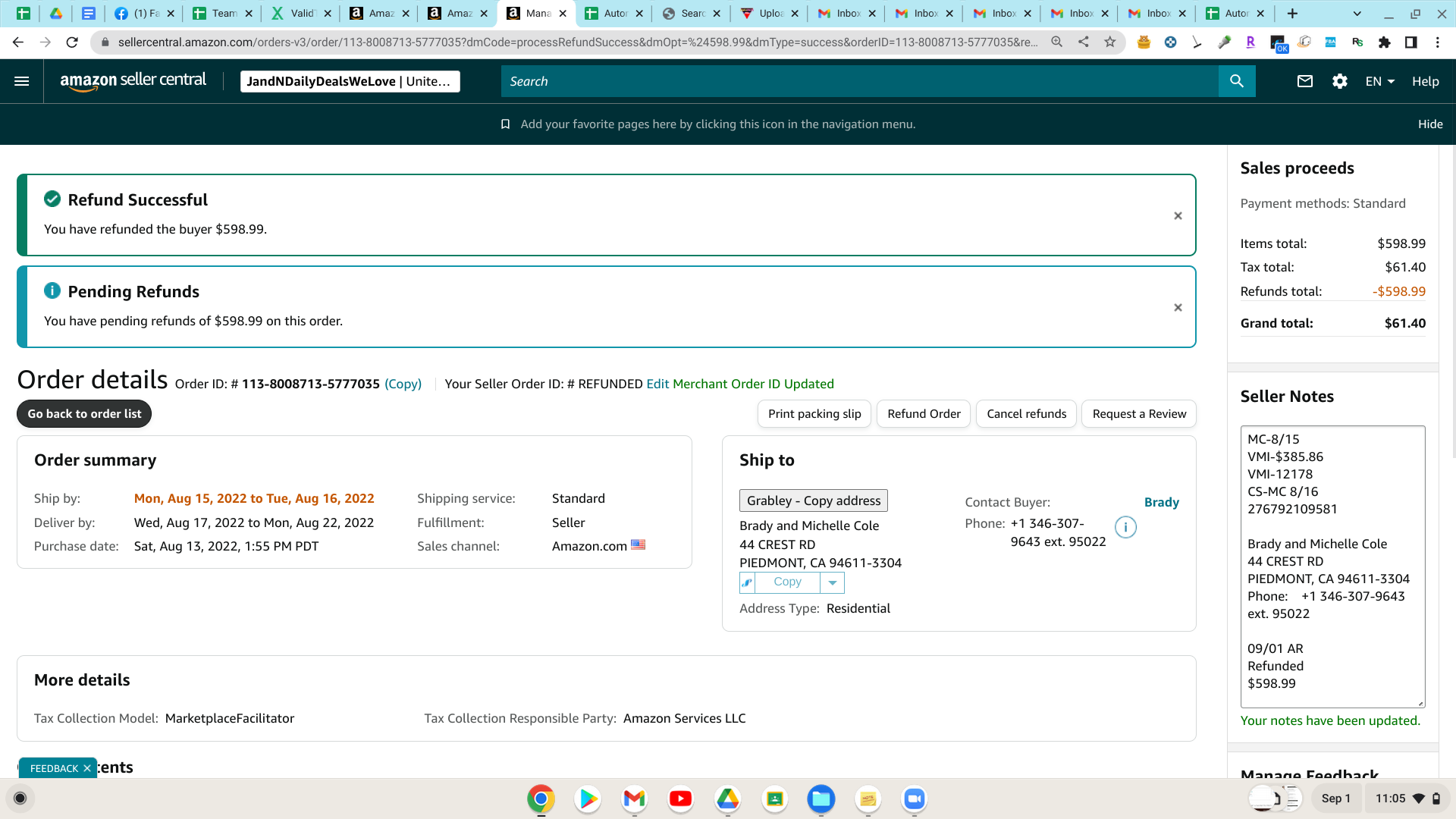The height and width of the screenshot is (819, 1456).
Task: Open buyer messages envelope icon
Action: point(1304,81)
